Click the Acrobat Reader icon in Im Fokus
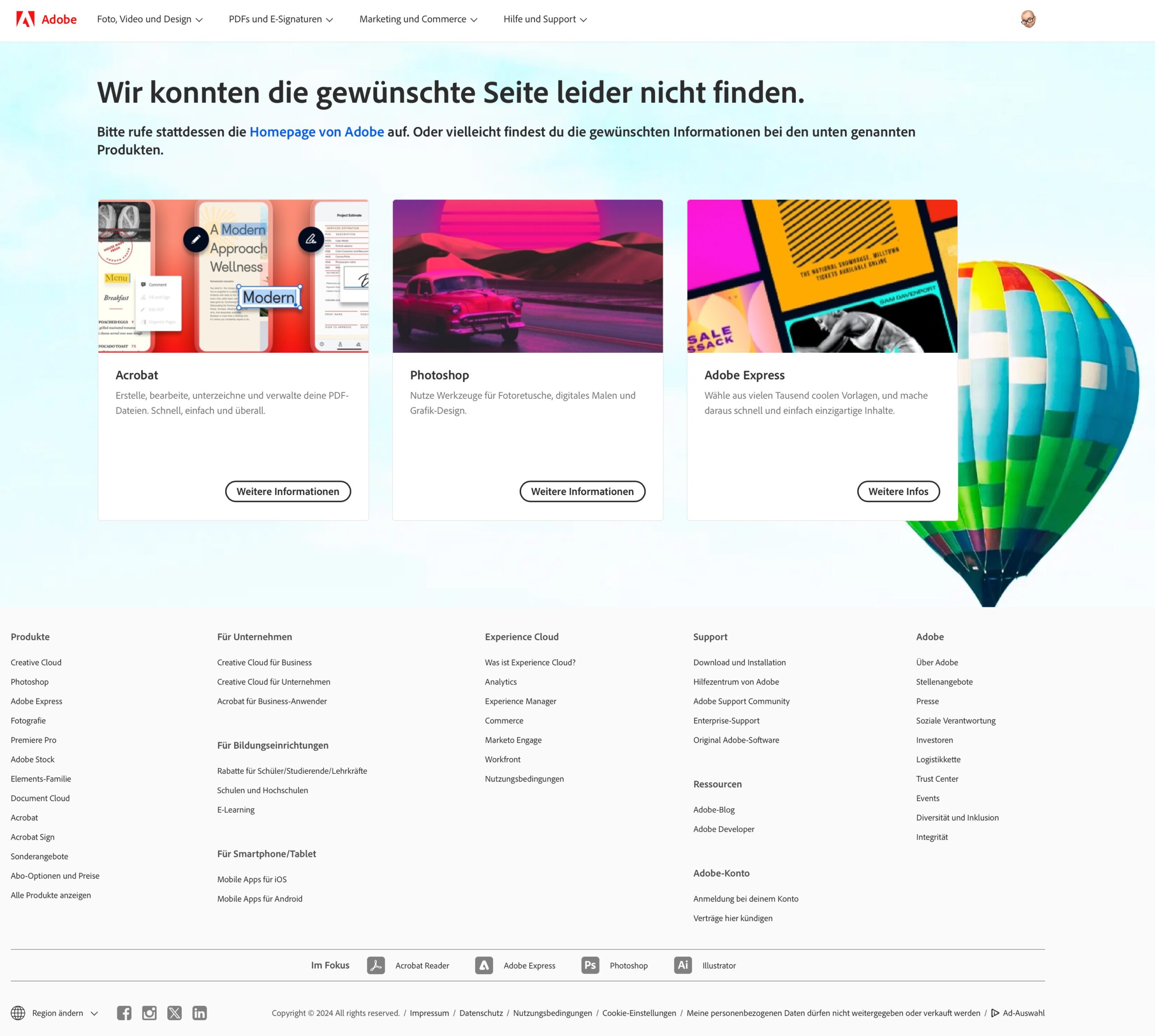This screenshot has width=1155, height=1036. (x=376, y=965)
